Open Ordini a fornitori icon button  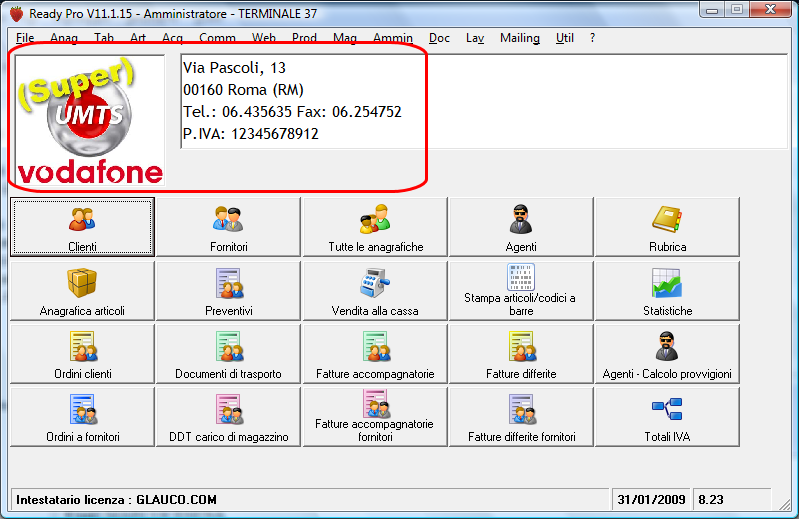coord(82,417)
